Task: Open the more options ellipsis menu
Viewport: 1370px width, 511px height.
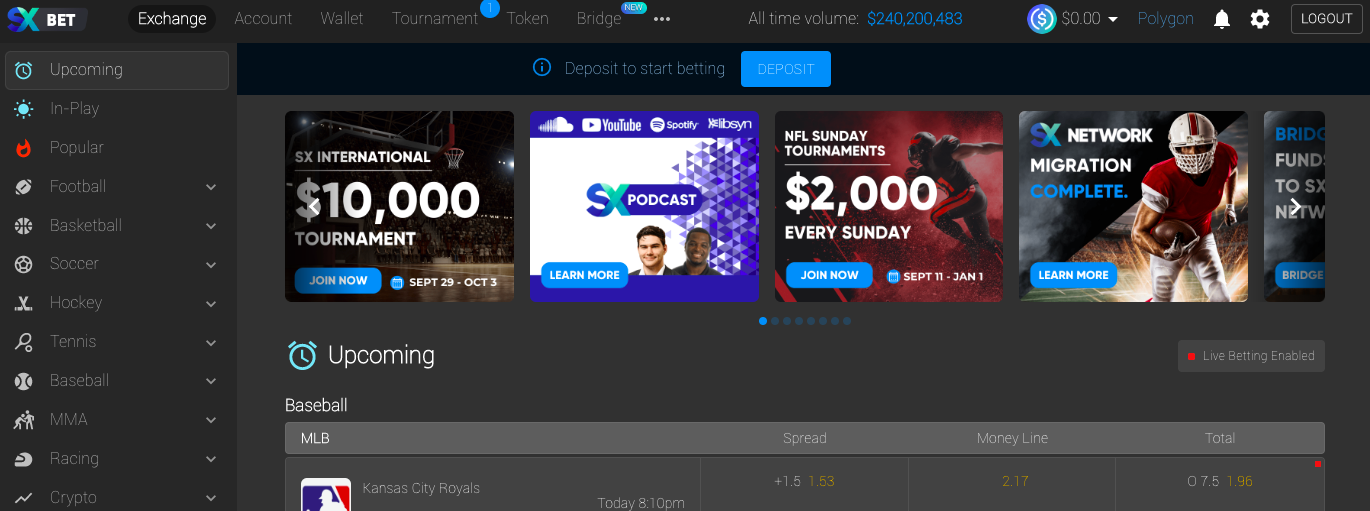Action: click(x=662, y=19)
